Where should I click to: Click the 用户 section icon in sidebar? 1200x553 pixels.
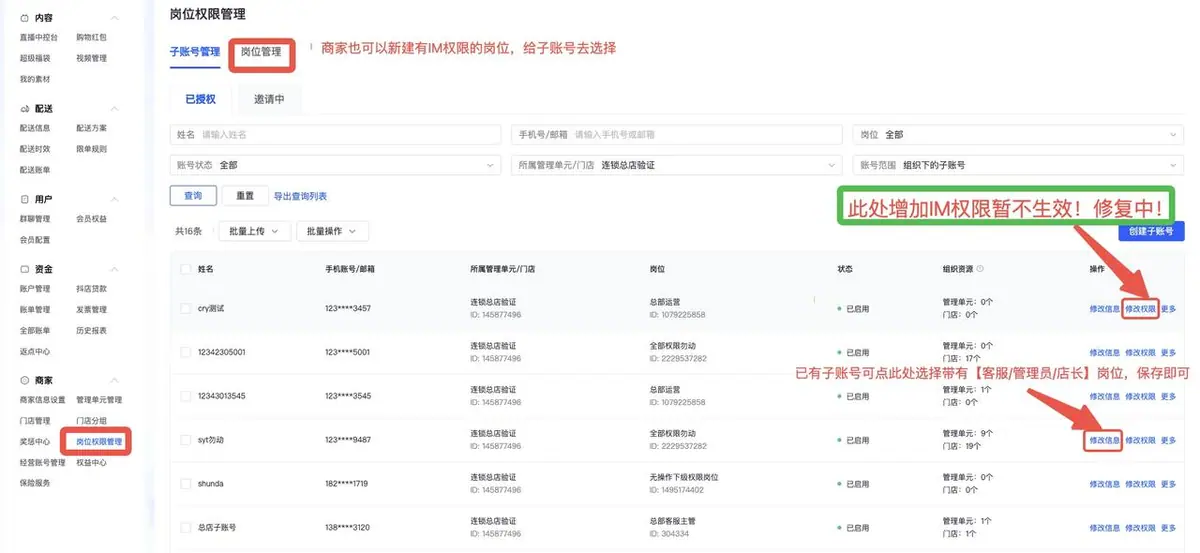pyautogui.click(x=24, y=199)
